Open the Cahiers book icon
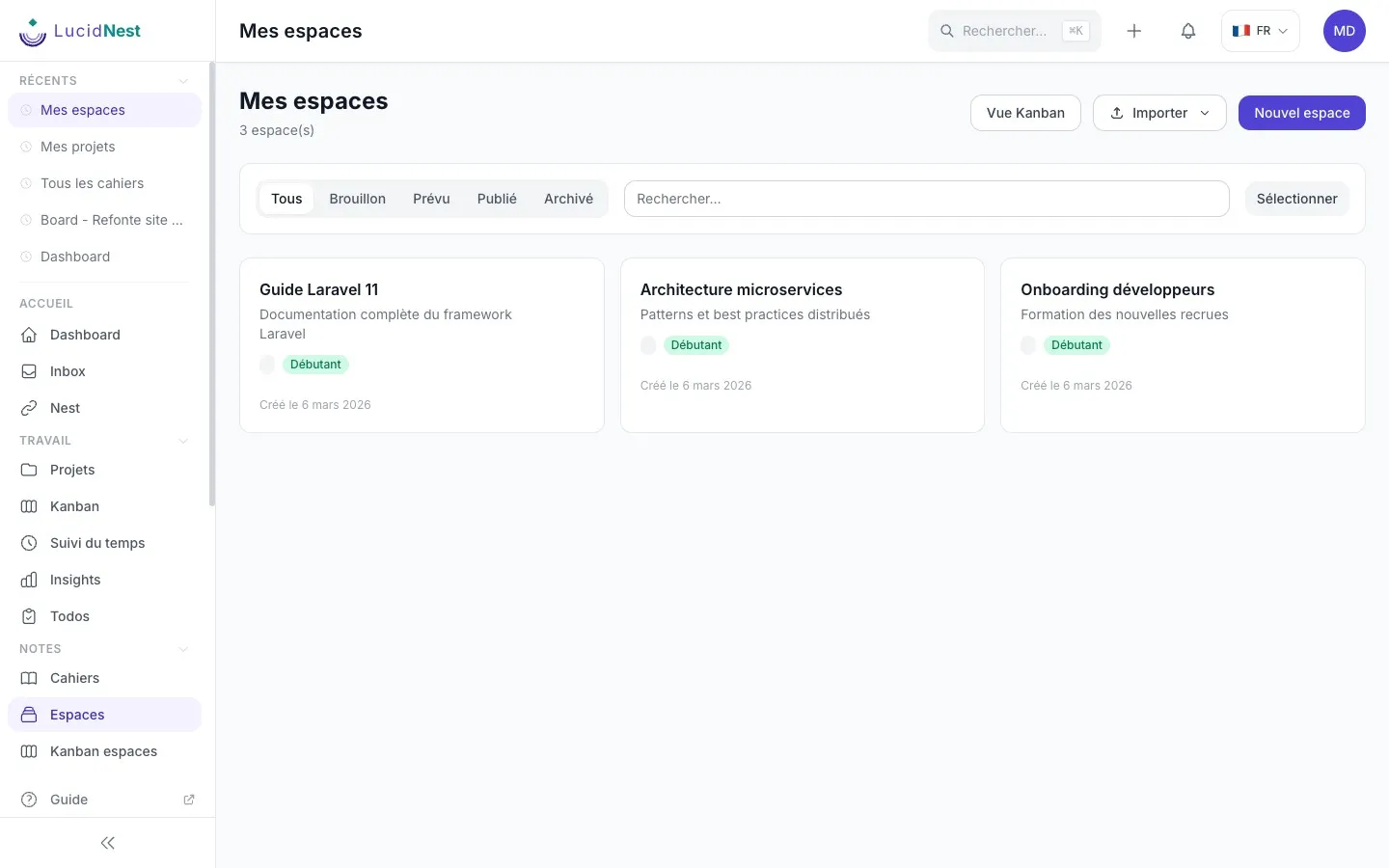This screenshot has width=1389, height=868. (x=29, y=678)
